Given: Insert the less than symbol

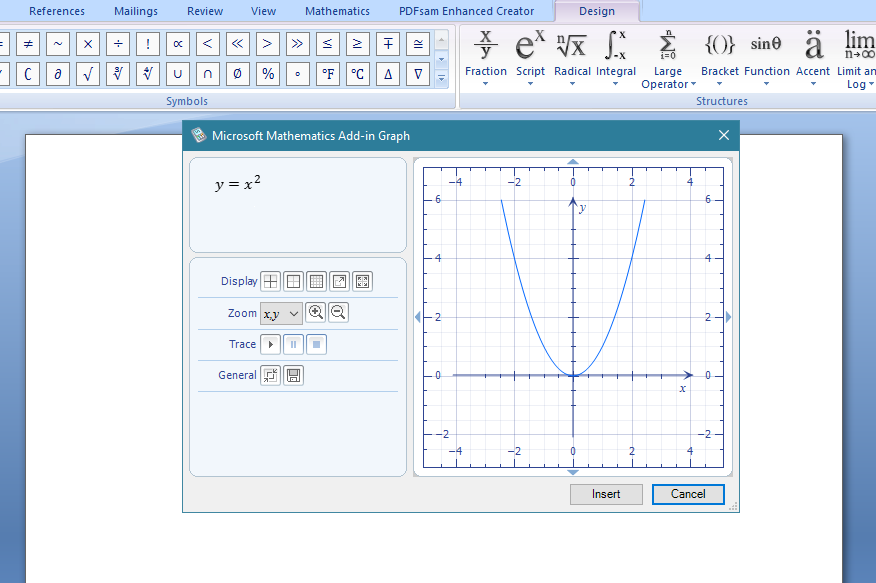Looking at the screenshot, I should [208, 44].
